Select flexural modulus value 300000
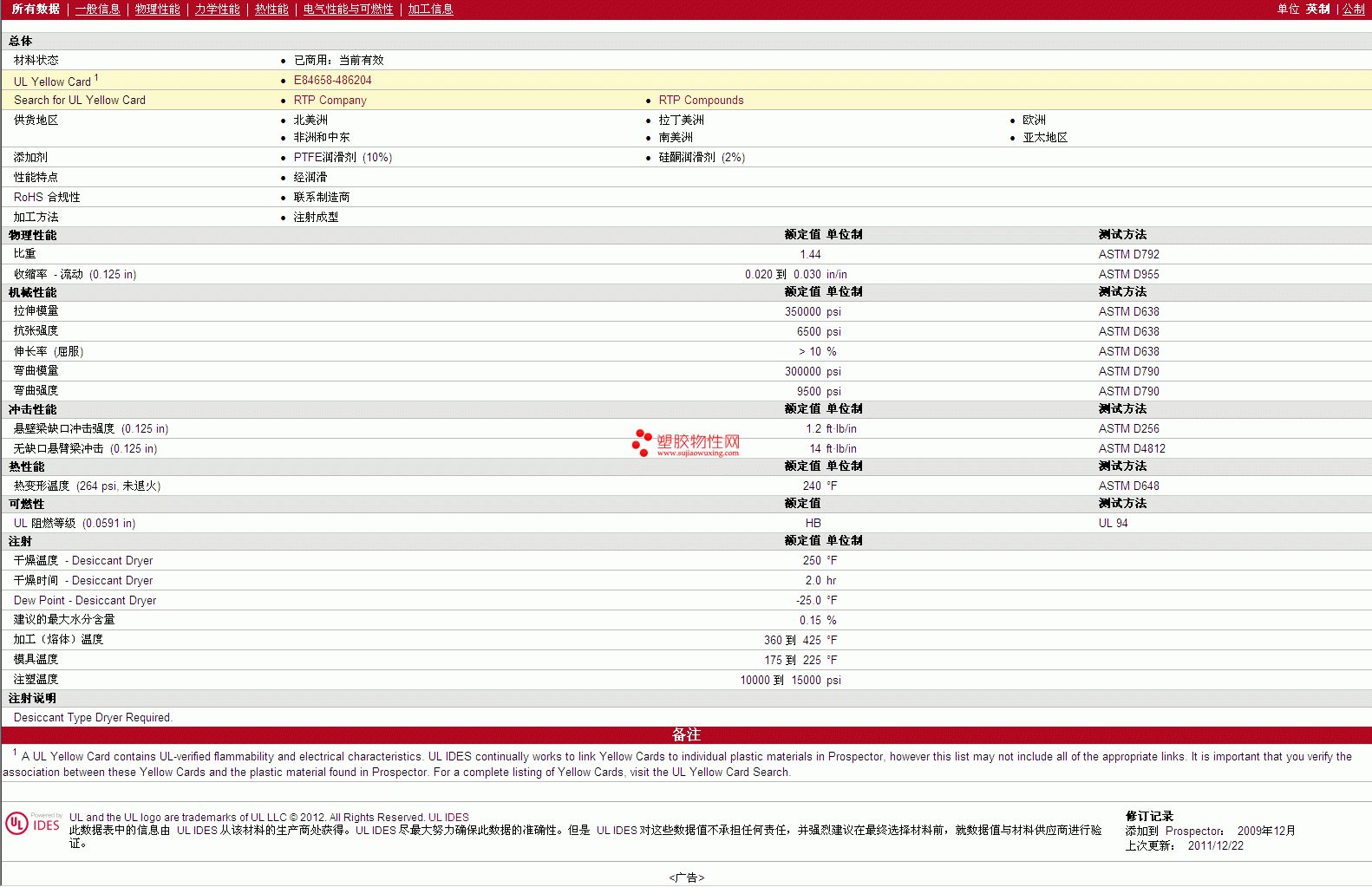The image size is (1372, 887). click(x=802, y=371)
